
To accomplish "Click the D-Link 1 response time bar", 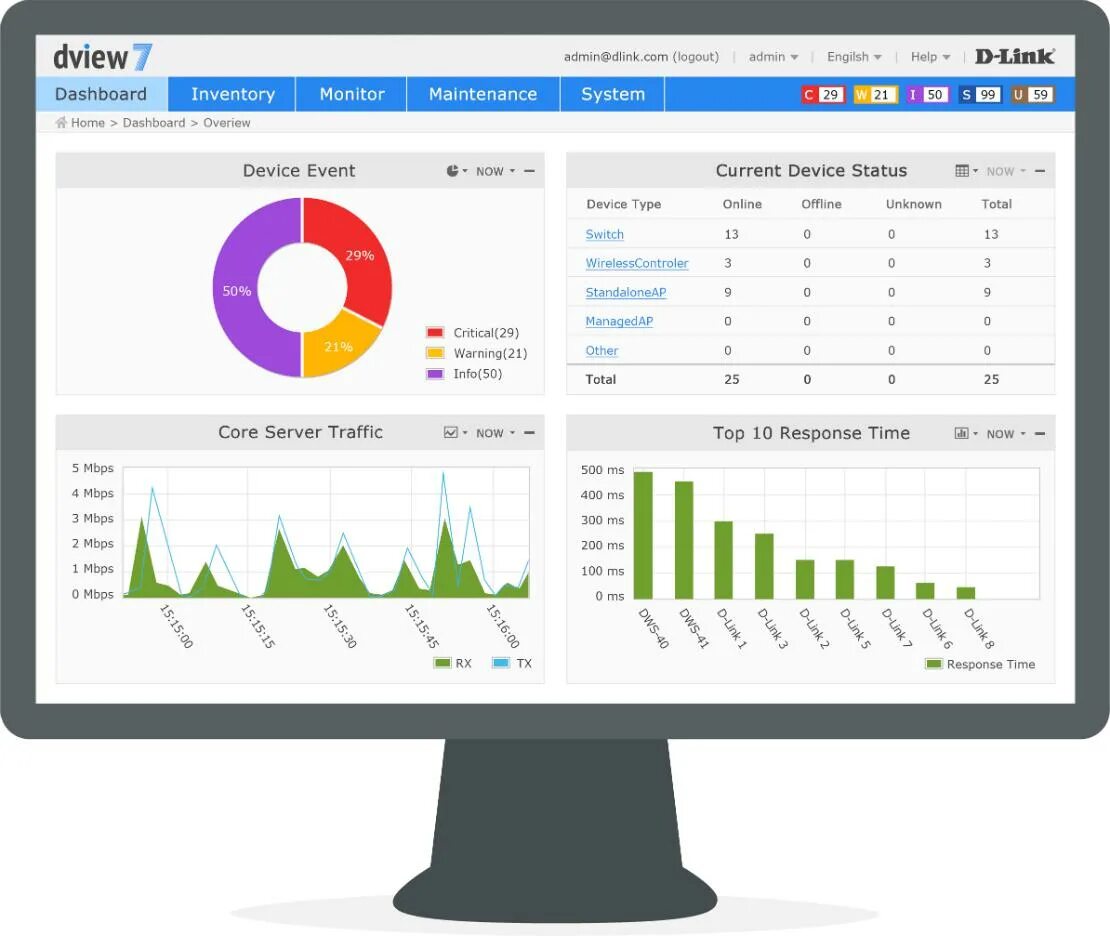I will pyautogui.click(x=723, y=560).
